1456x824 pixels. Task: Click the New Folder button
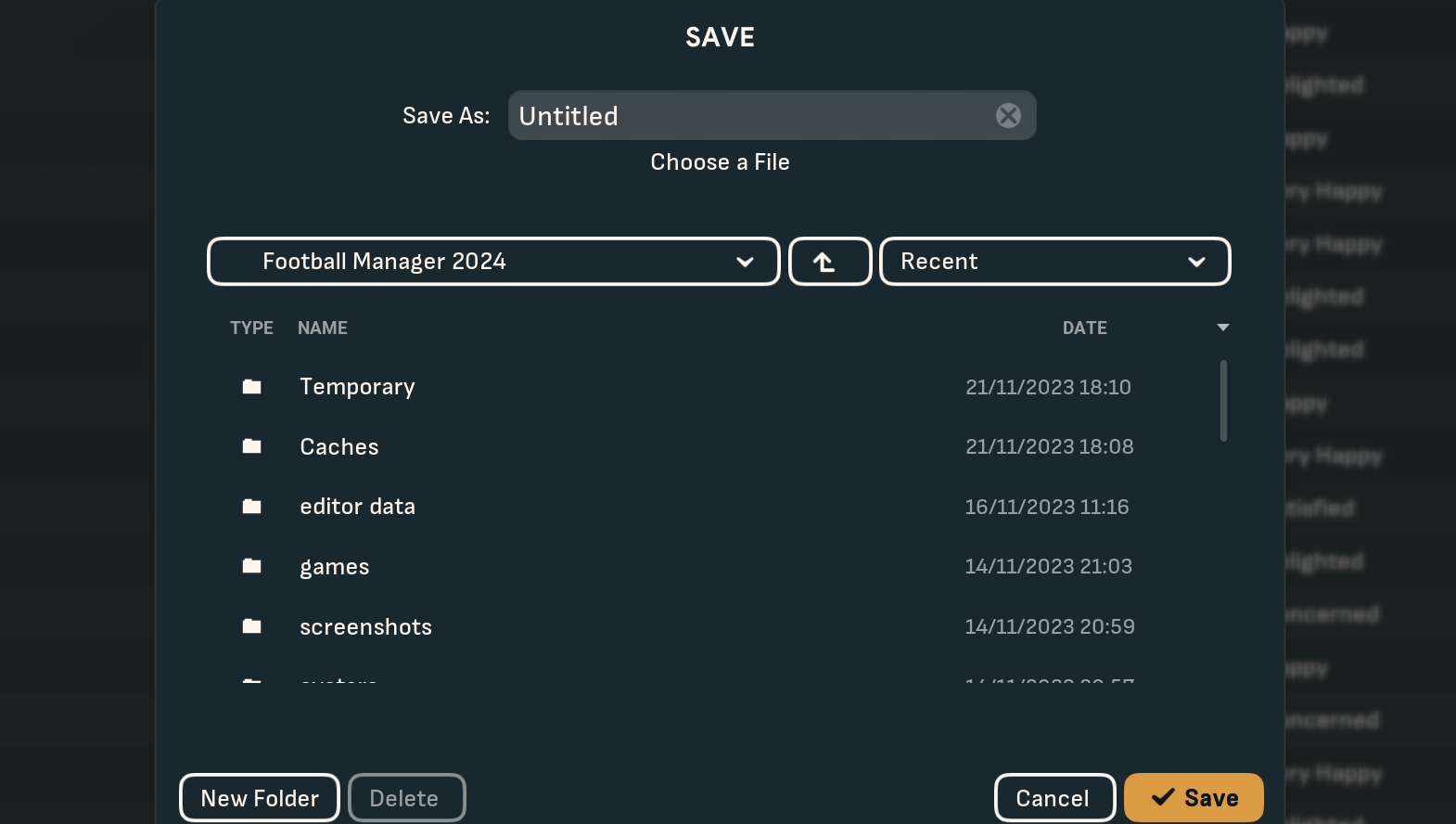point(260,798)
